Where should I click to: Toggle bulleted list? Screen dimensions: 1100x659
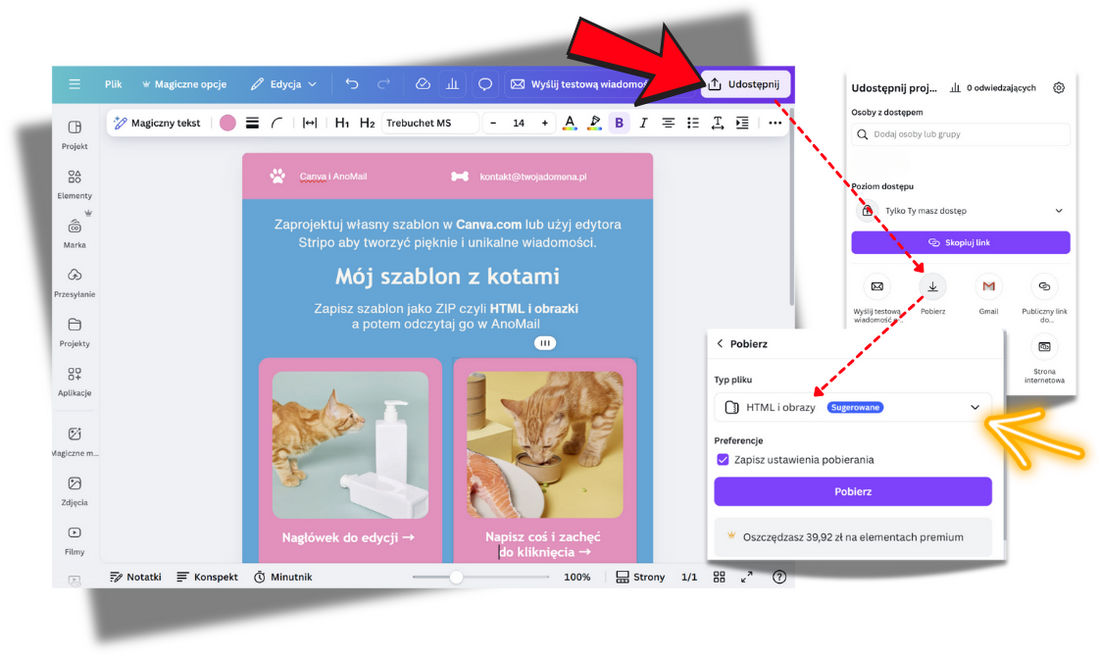(x=693, y=123)
